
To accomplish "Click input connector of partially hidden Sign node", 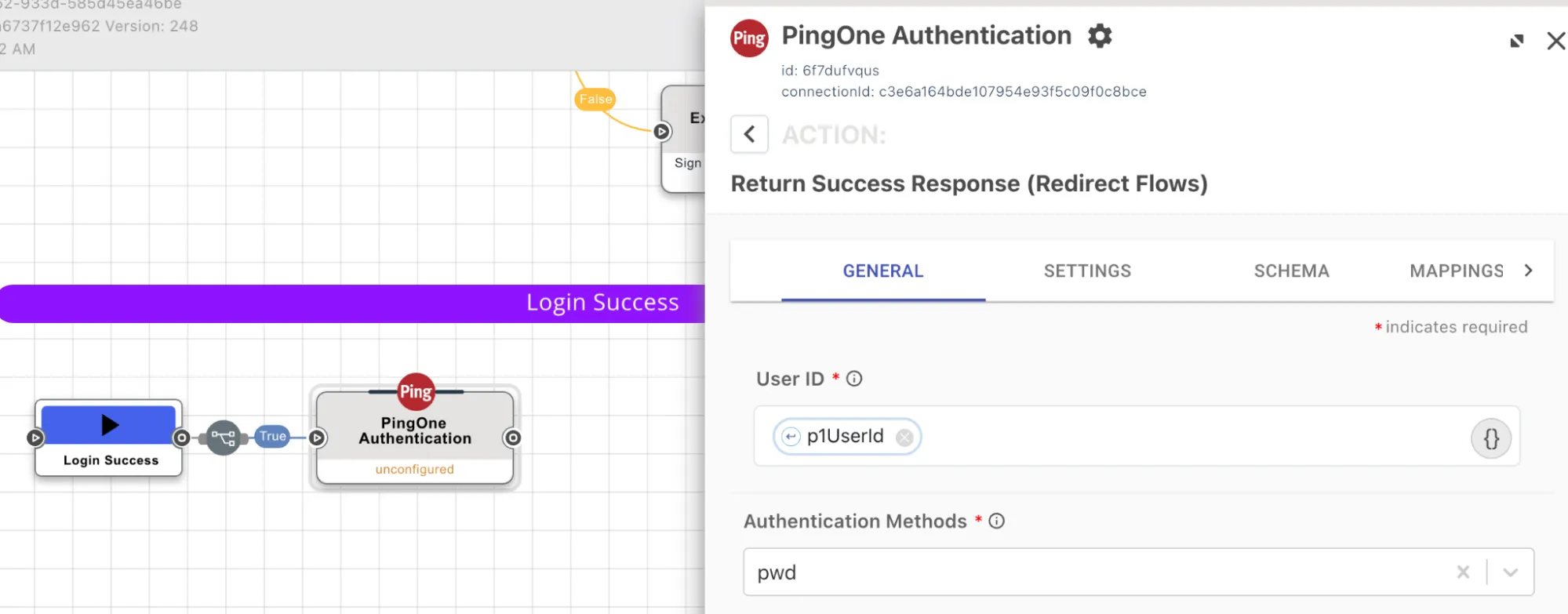I will pos(662,132).
